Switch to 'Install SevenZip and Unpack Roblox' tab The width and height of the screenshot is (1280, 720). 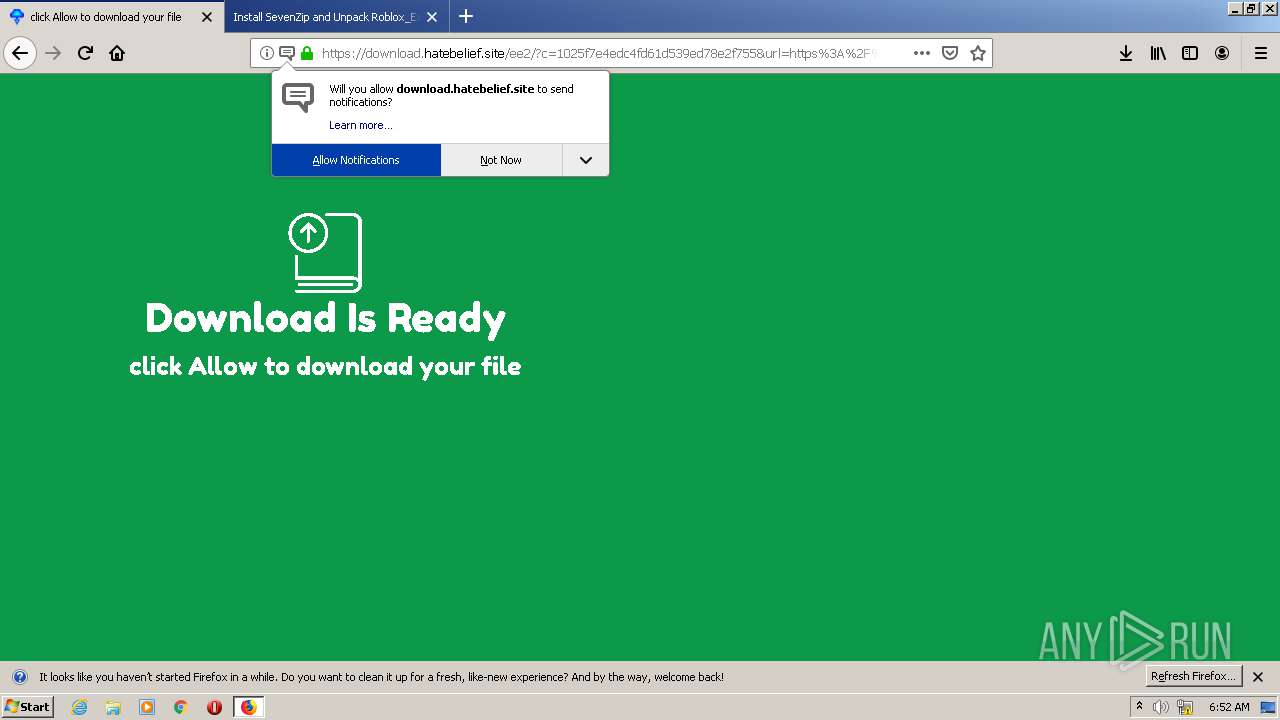point(337,17)
